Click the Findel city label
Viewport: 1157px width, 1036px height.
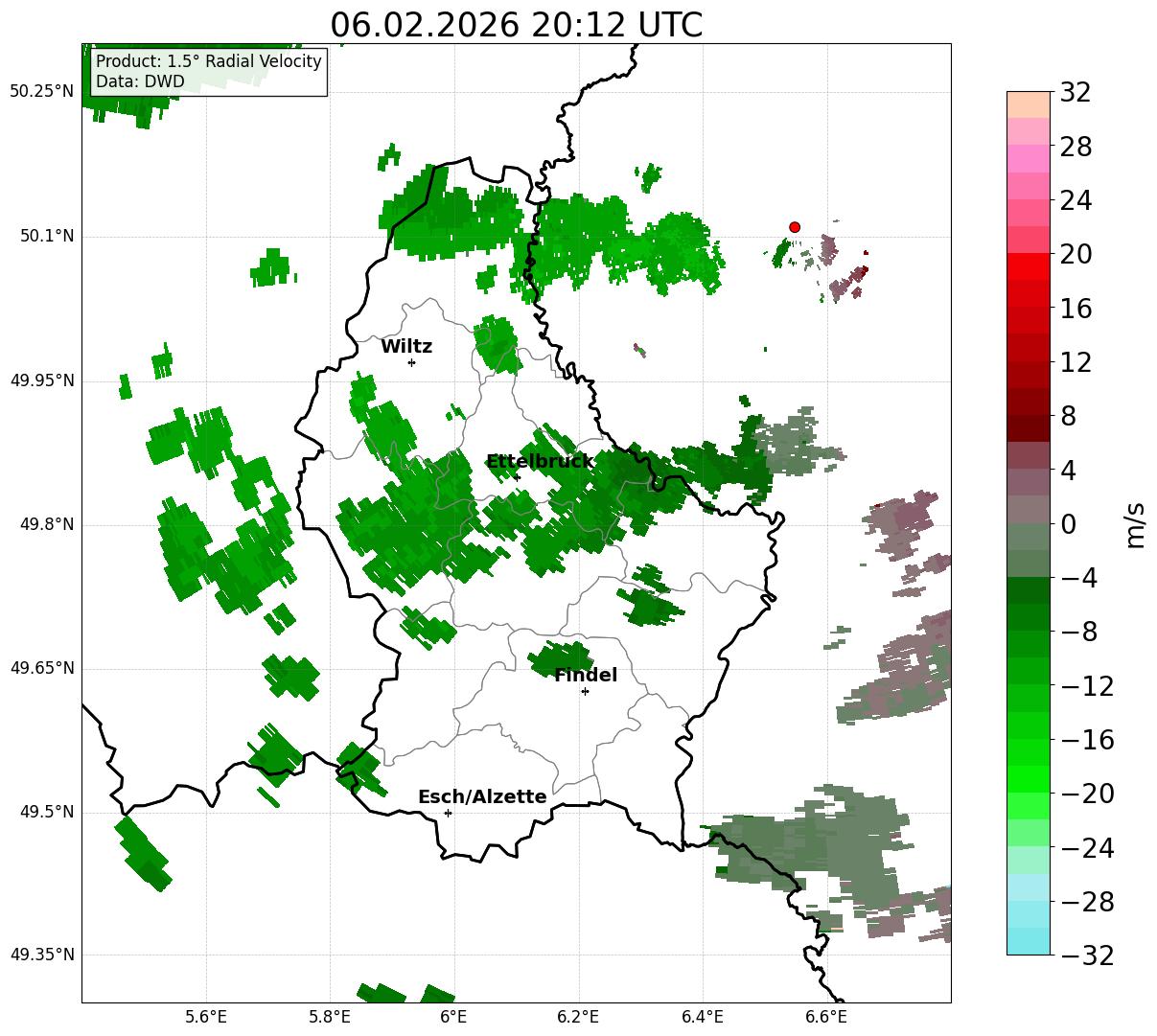(586, 676)
